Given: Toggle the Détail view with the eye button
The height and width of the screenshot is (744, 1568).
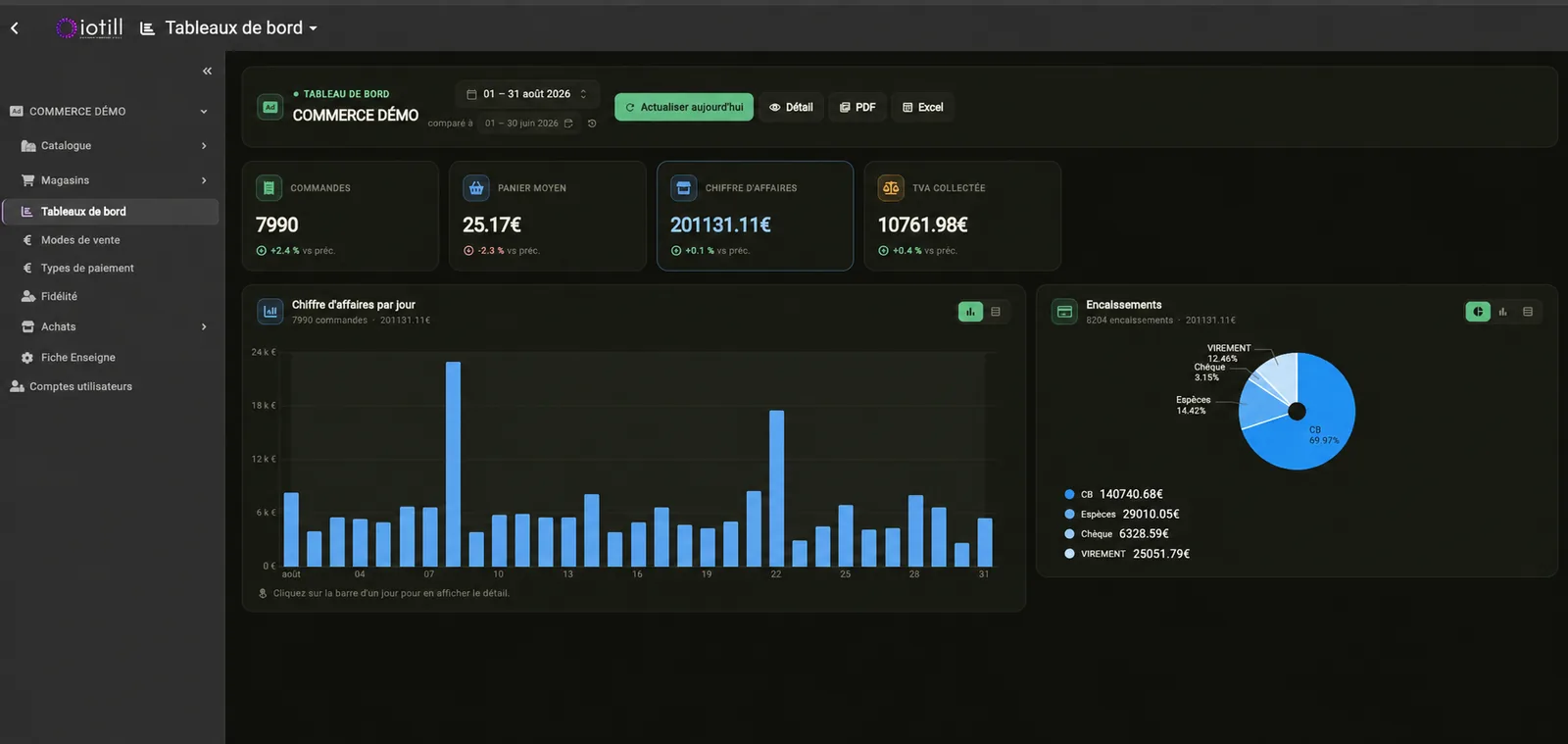Looking at the screenshot, I should (x=791, y=107).
